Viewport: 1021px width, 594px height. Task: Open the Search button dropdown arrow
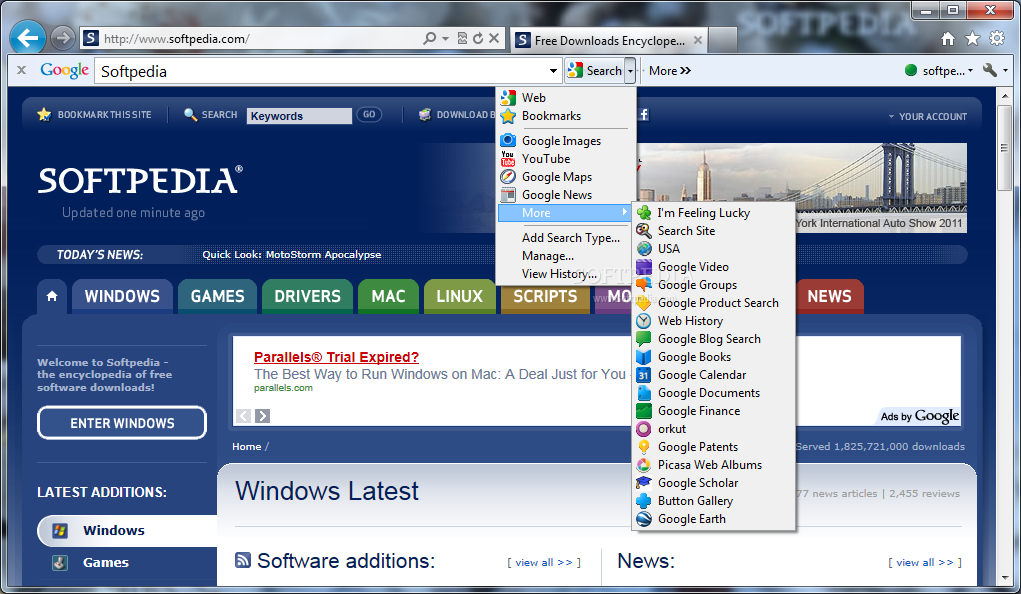click(x=630, y=70)
